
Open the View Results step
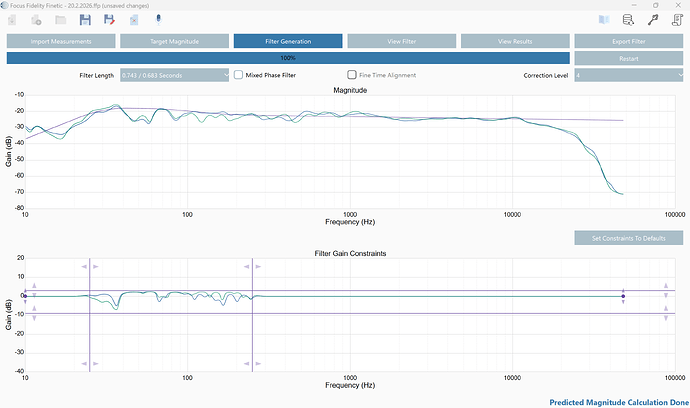pyautogui.click(x=515, y=41)
